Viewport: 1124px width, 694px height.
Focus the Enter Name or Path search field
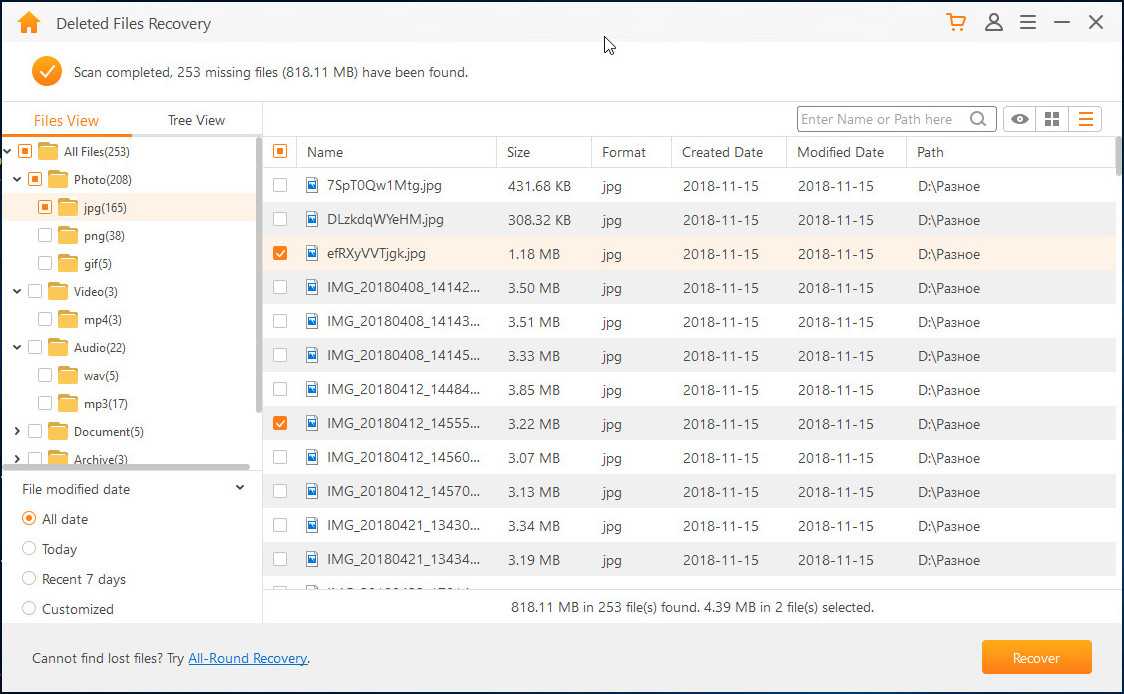tap(880, 119)
